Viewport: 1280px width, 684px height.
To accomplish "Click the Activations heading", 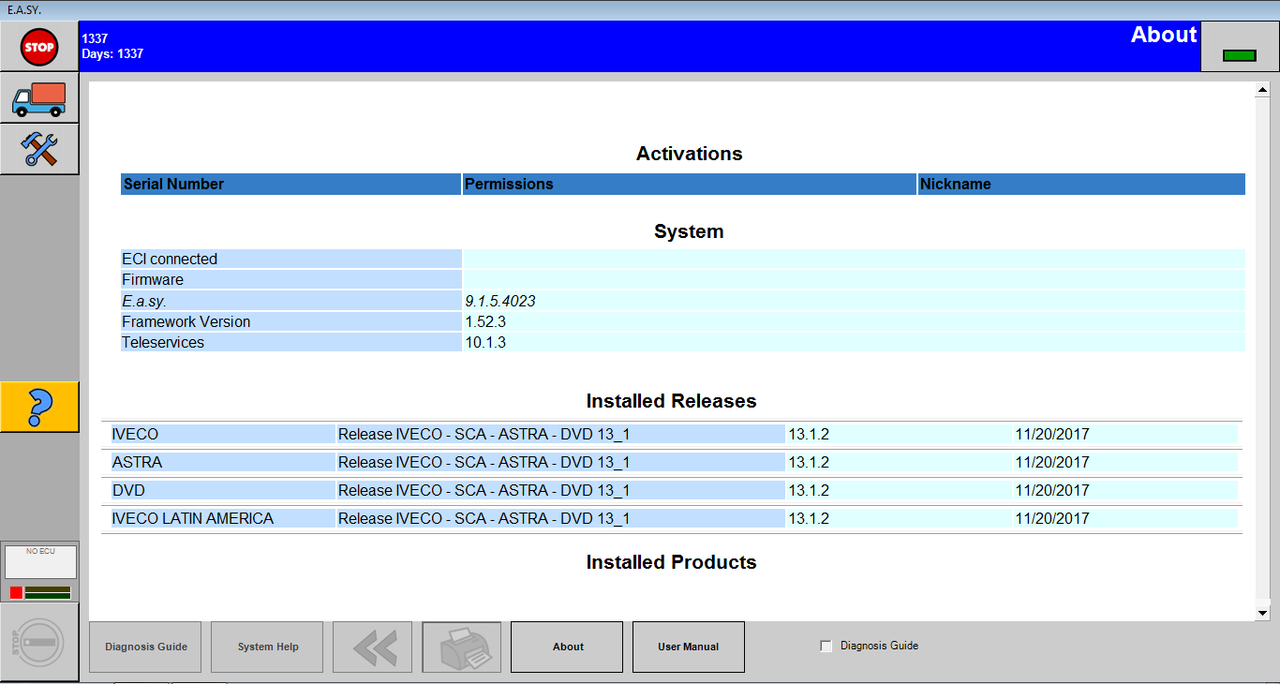I will (689, 154).
